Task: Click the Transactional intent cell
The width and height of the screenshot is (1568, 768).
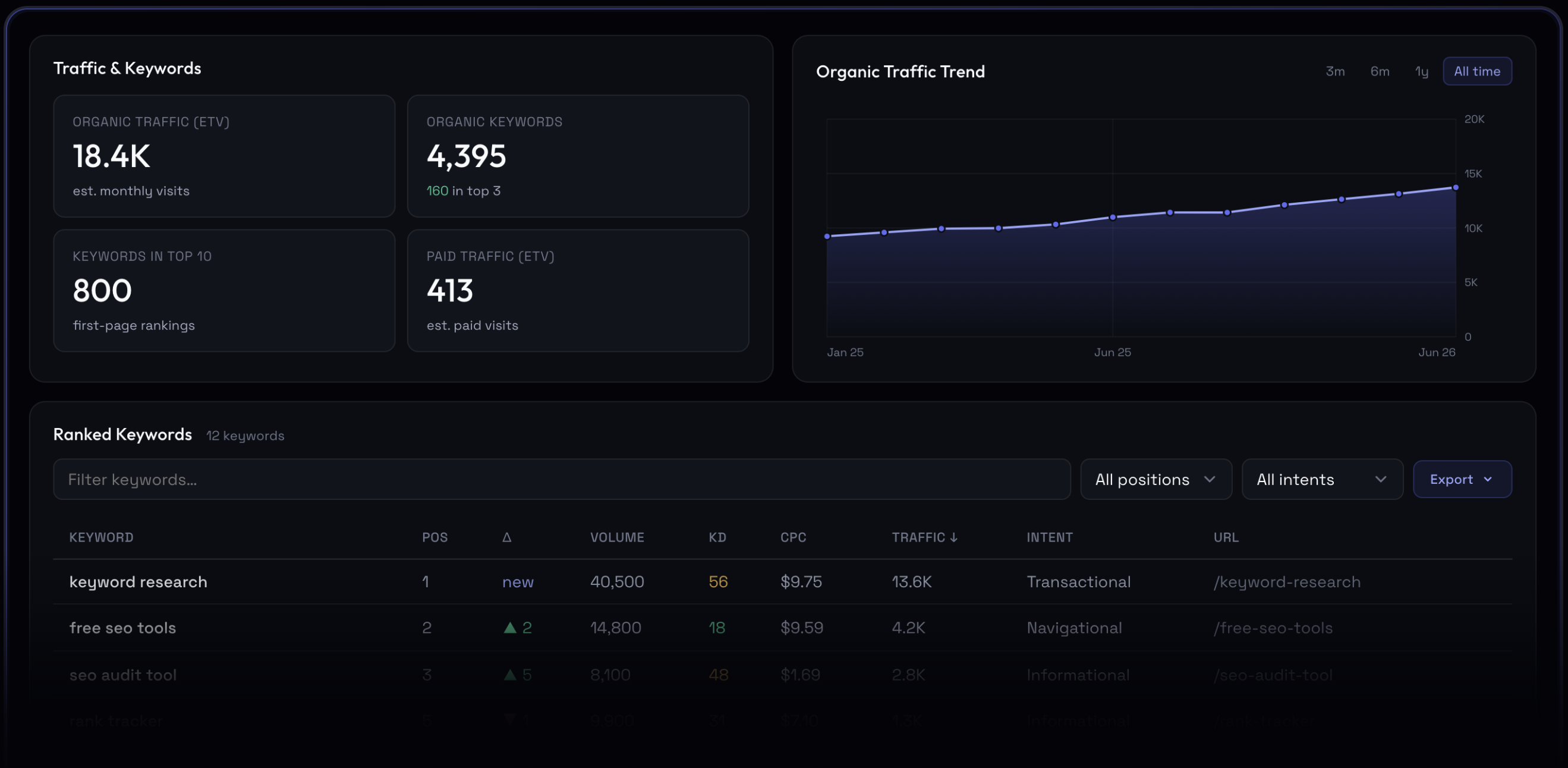Action: tap(1078, 582)
